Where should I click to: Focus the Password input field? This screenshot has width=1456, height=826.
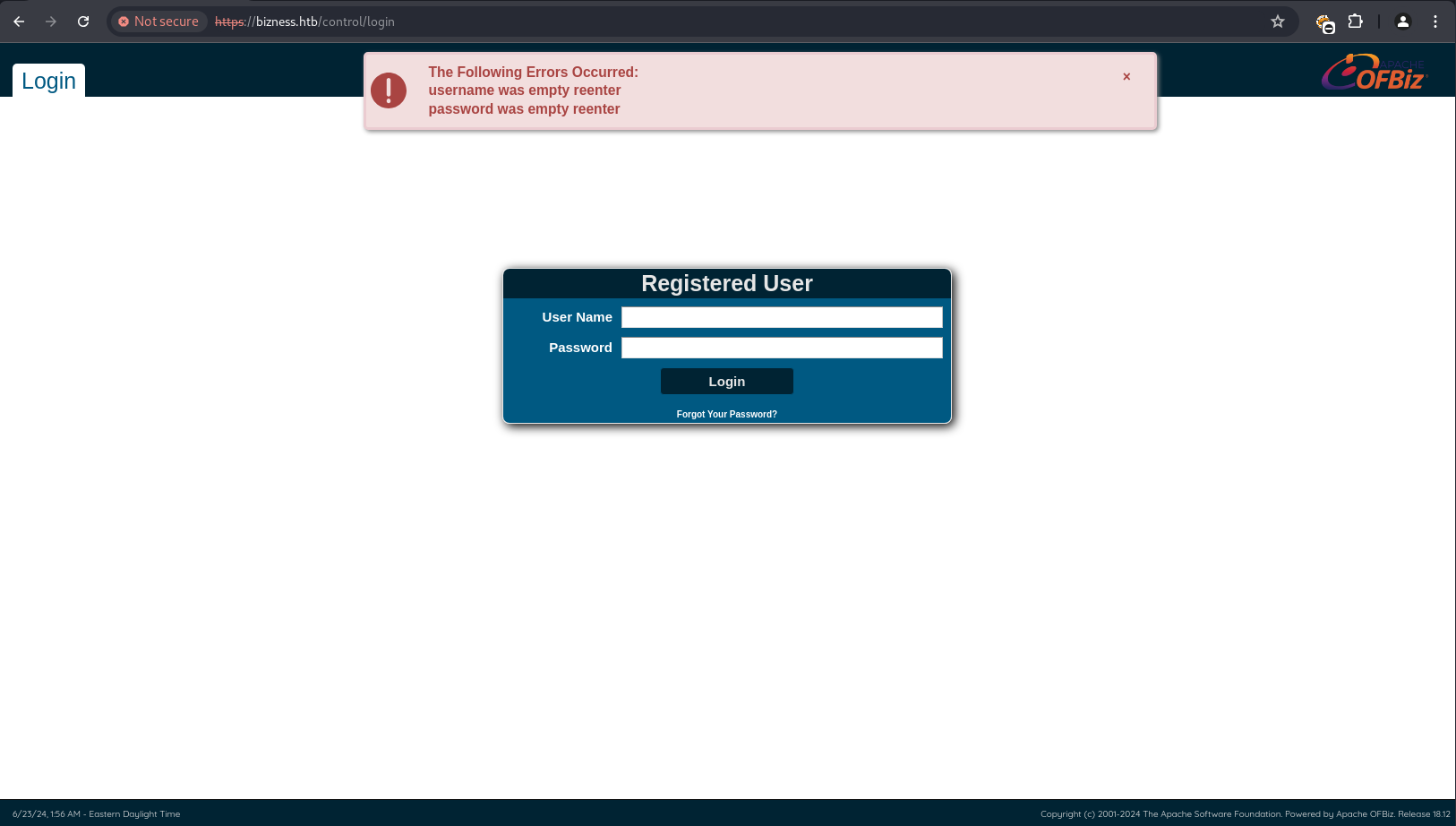(x=782, y=348)
